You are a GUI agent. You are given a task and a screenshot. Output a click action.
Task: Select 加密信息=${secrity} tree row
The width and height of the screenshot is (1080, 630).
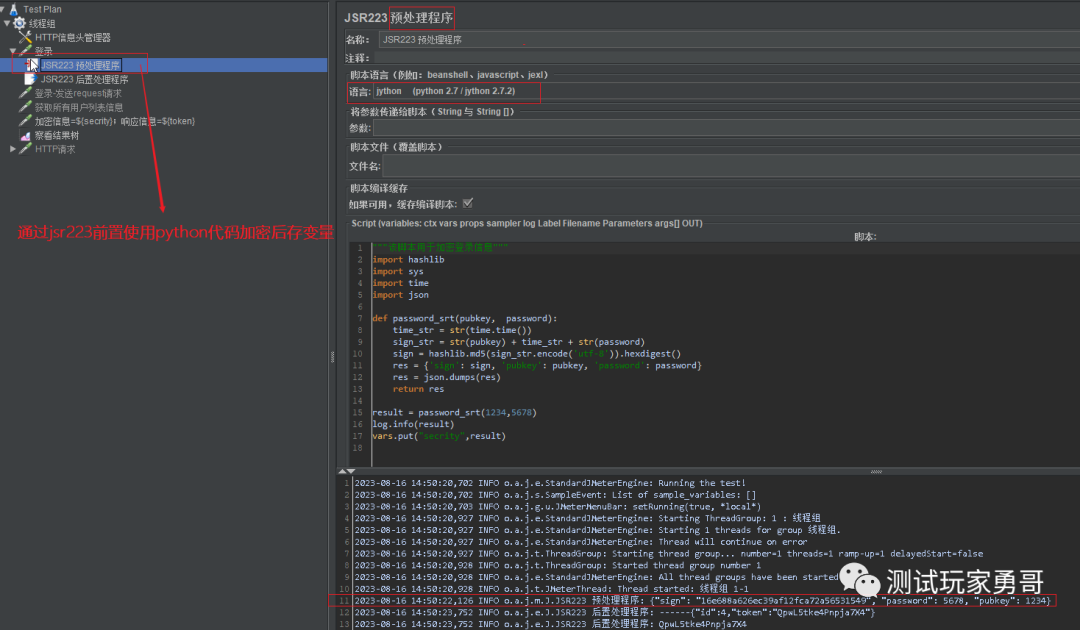(x=114, y=121)
